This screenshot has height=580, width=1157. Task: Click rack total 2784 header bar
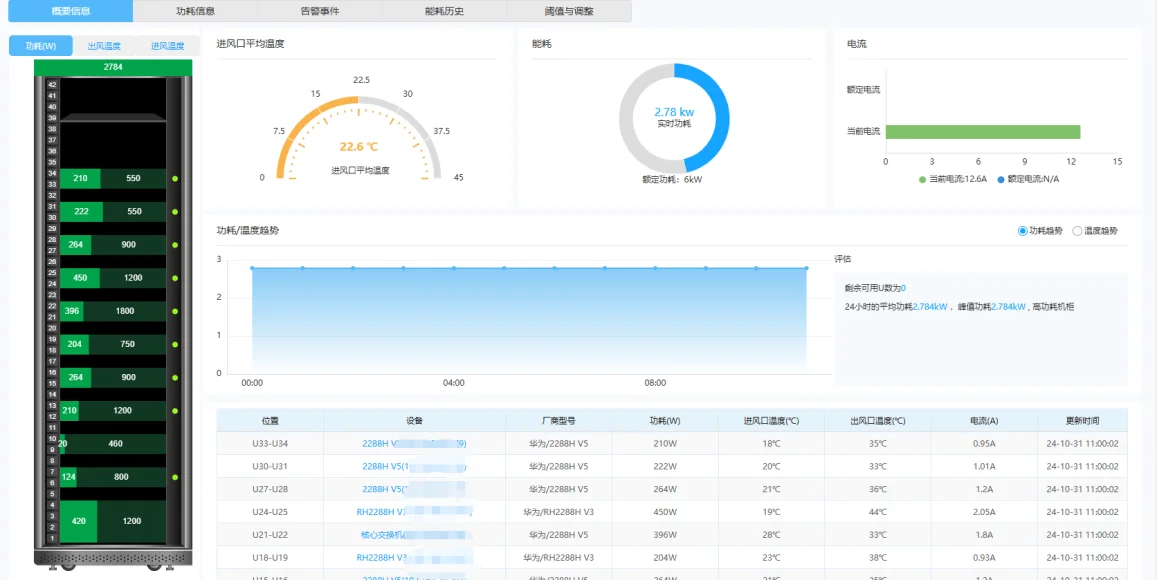point(113,67)
